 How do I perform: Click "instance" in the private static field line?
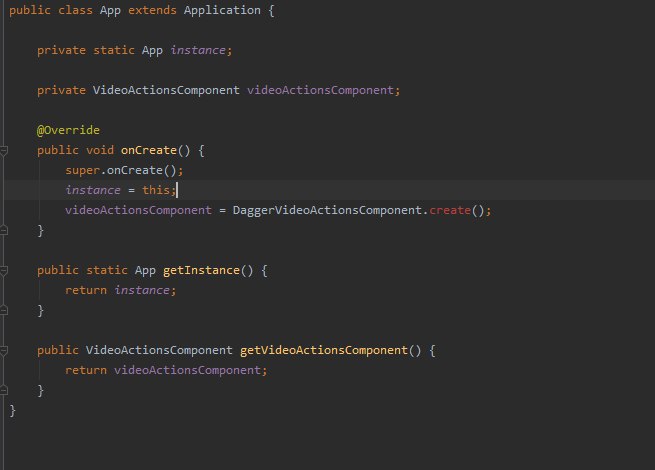[x=198, y=50]
